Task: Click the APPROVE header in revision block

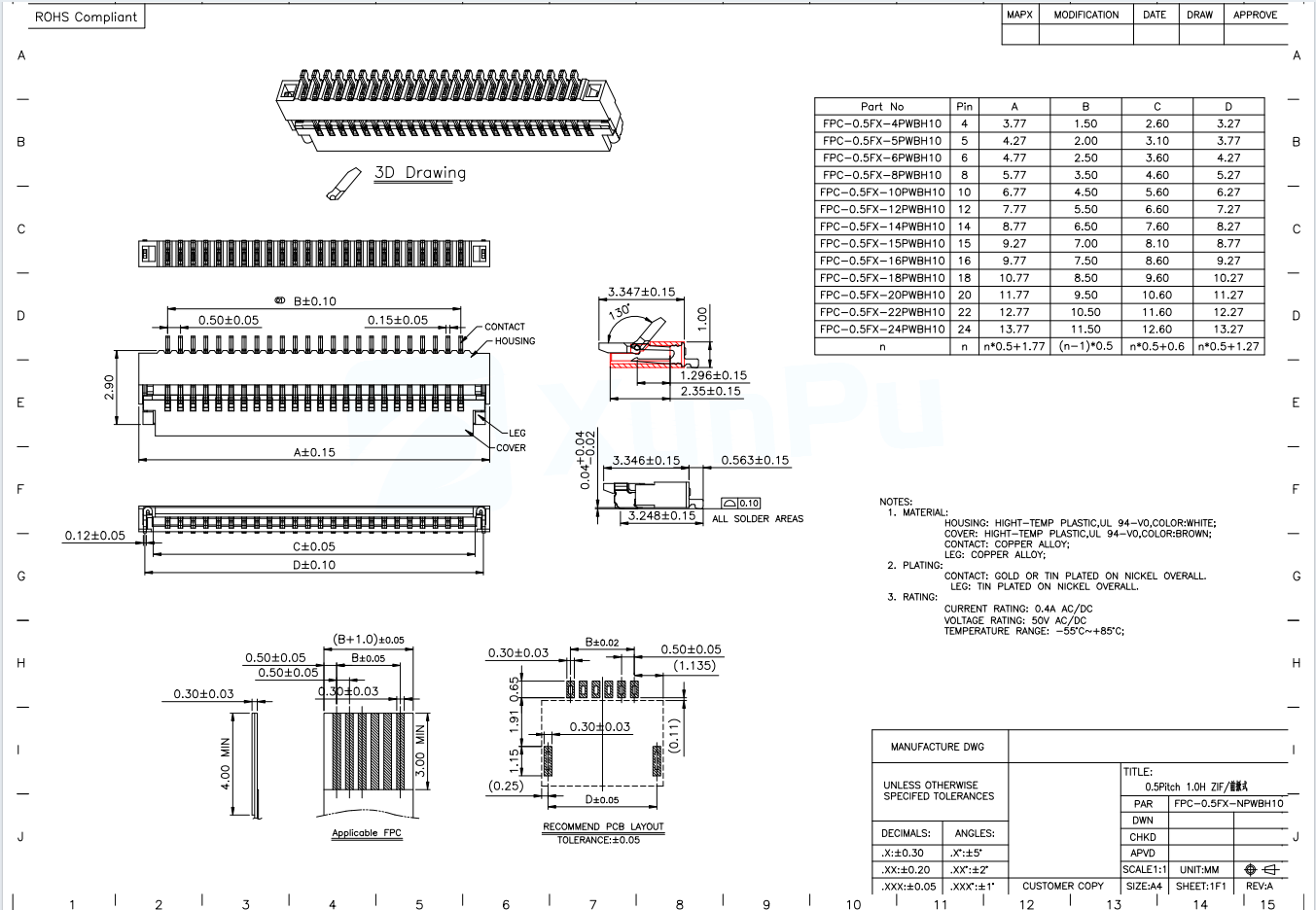Action: 1255,15
